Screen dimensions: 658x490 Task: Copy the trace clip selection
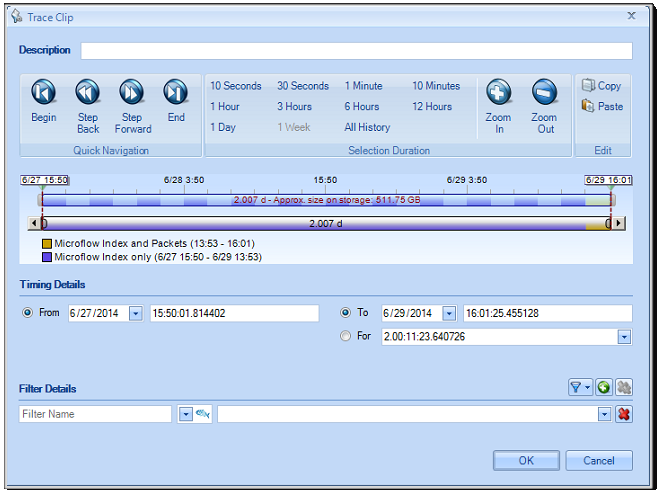601,86
